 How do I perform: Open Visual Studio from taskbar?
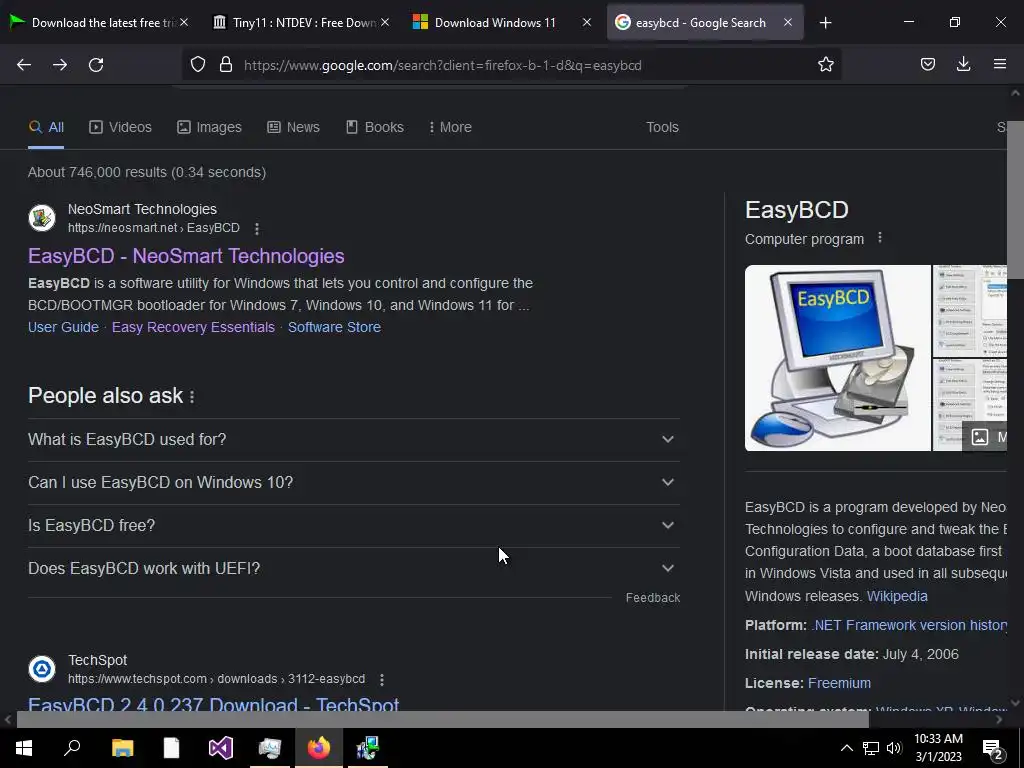[221, 748]
